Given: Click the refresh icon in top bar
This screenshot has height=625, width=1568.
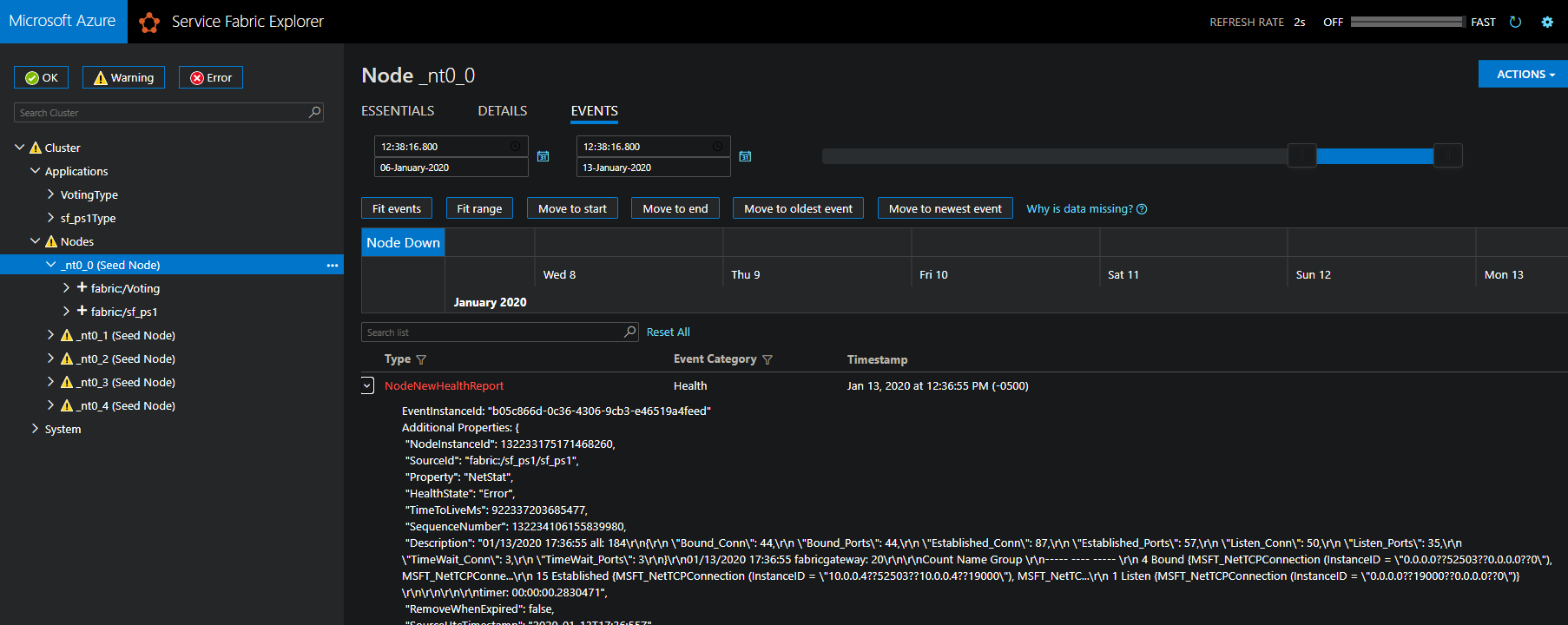Looking at the screenshot, I should pos(1516,22).
